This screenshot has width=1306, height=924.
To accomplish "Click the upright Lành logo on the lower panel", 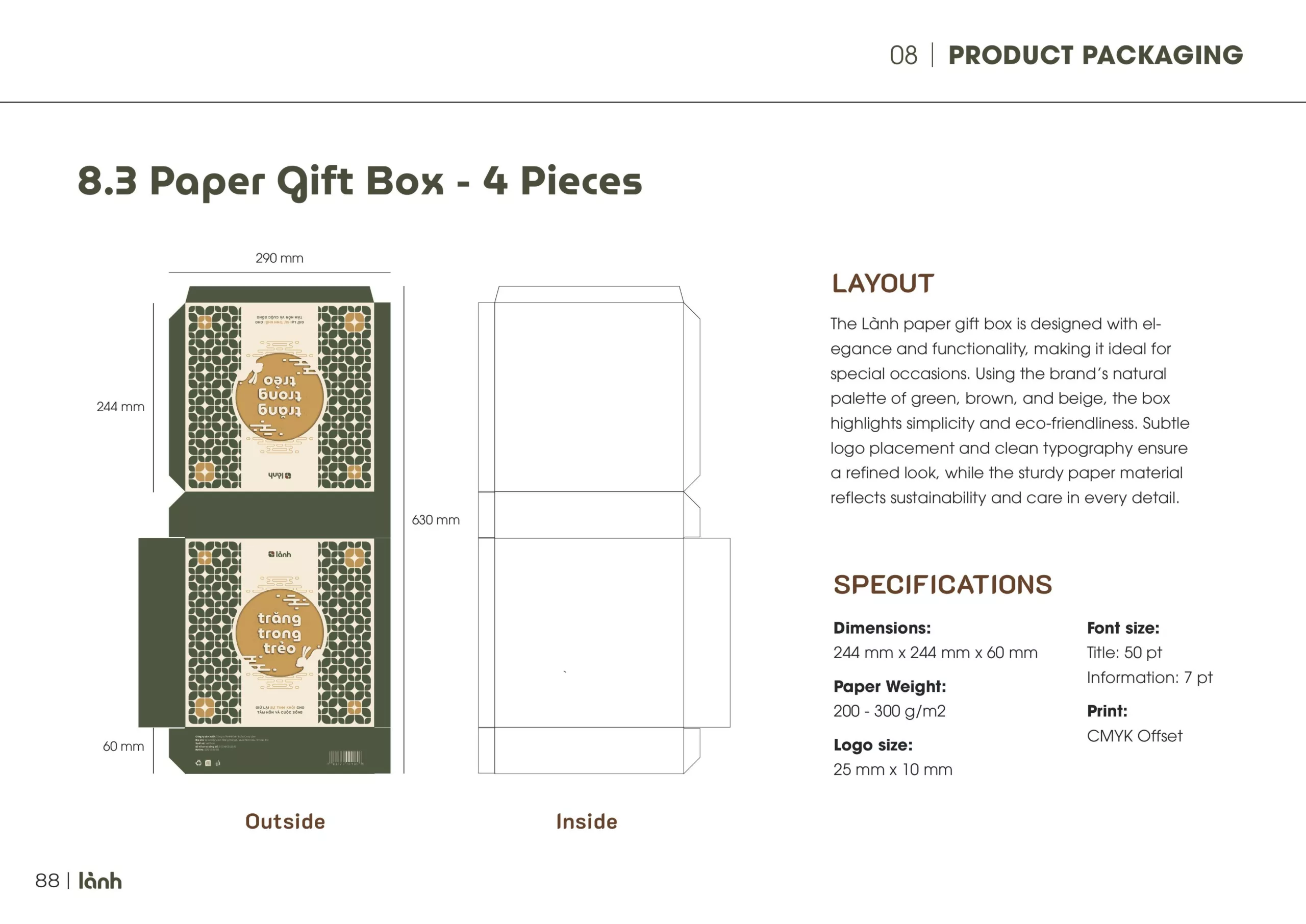I will (x=279, y=554).
